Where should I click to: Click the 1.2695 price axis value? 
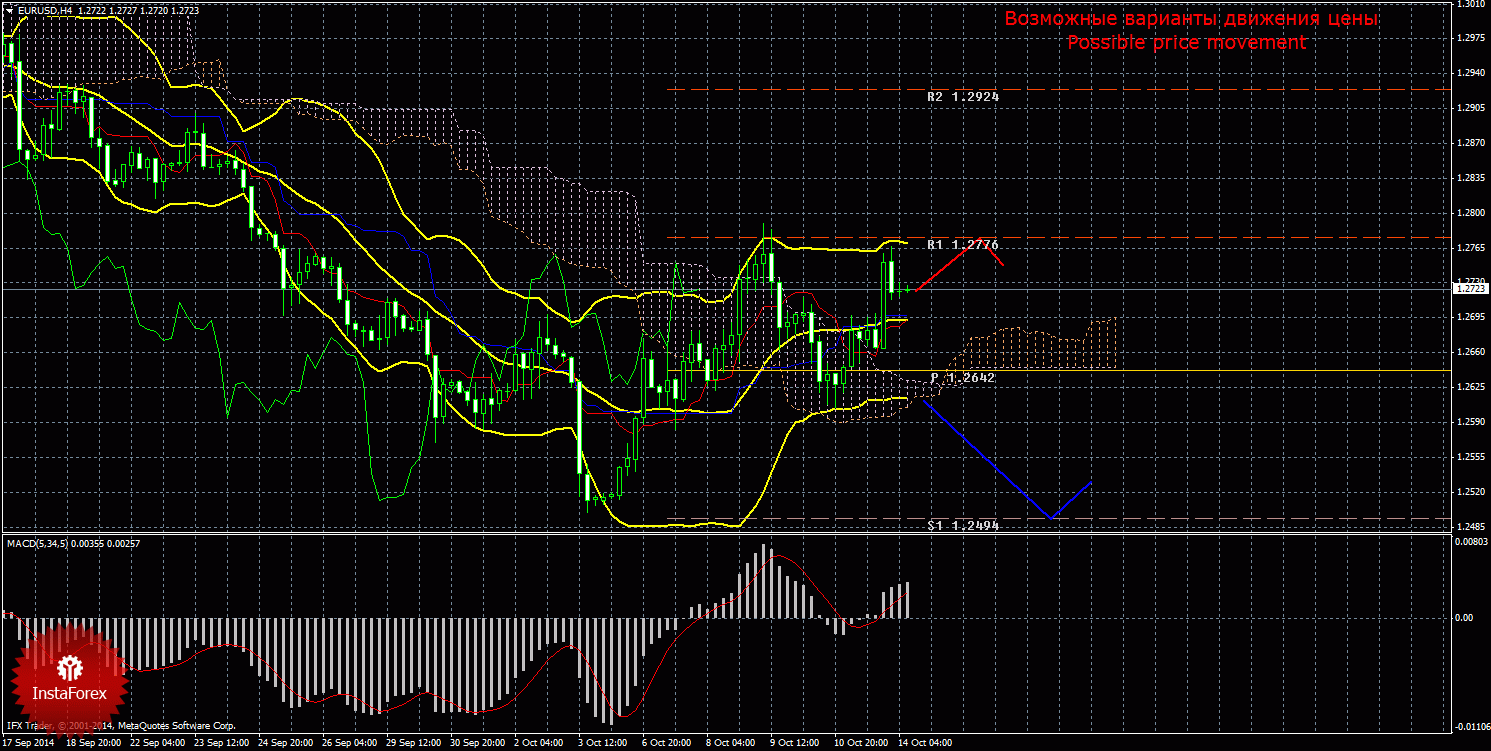tap(1470, 318)
